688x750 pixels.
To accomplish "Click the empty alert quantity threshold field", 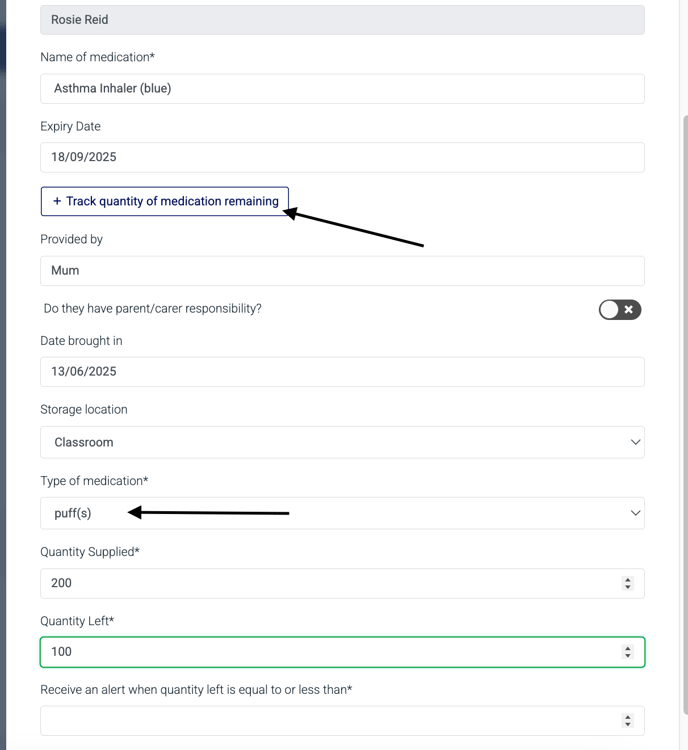I will (342, 721).
